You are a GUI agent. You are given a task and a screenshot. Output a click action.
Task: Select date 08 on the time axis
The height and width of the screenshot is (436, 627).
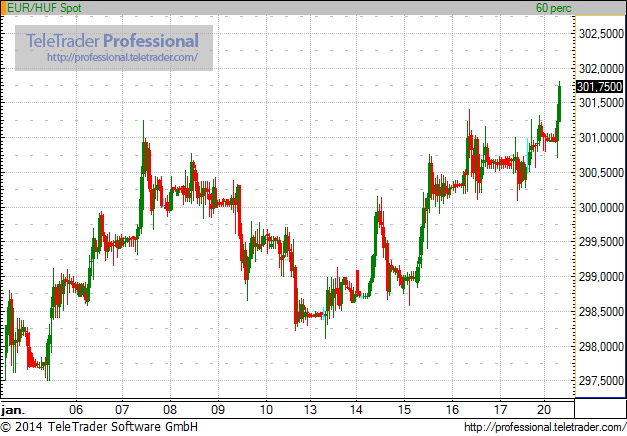point(171,410)
